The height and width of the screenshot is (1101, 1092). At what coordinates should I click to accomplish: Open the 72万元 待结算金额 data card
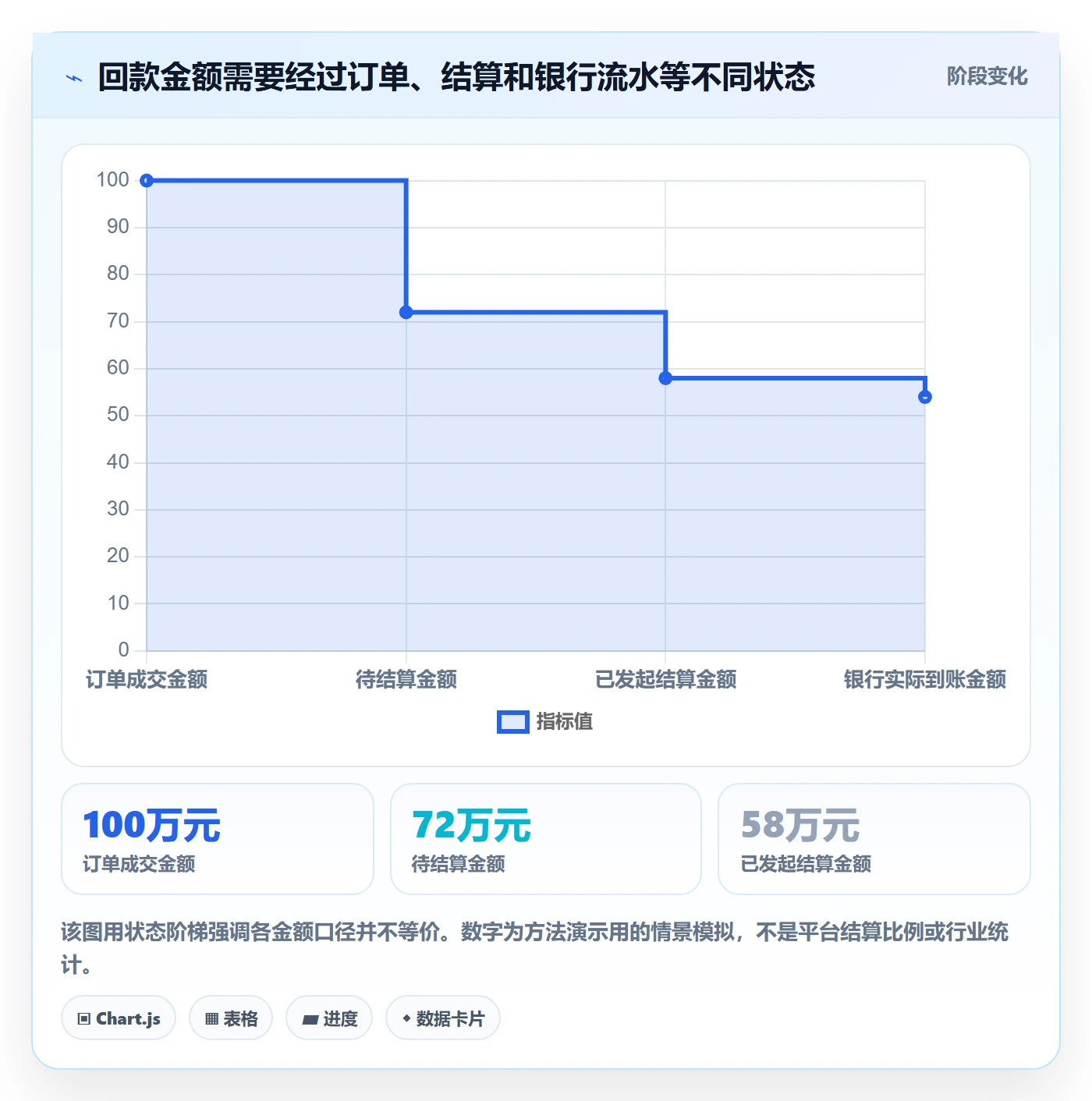click(546, 839)
